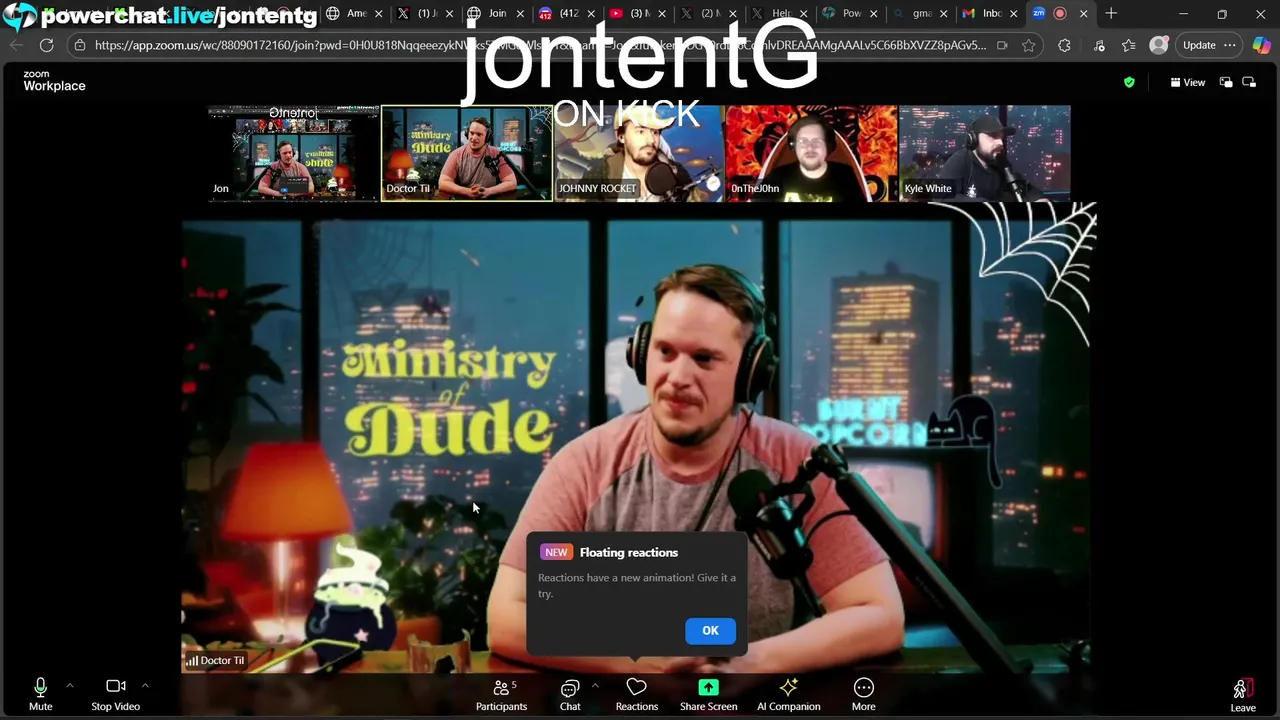Stop Video camera toggle
The height and width of the screenshot is (720, 1280).
click(116, 694)
